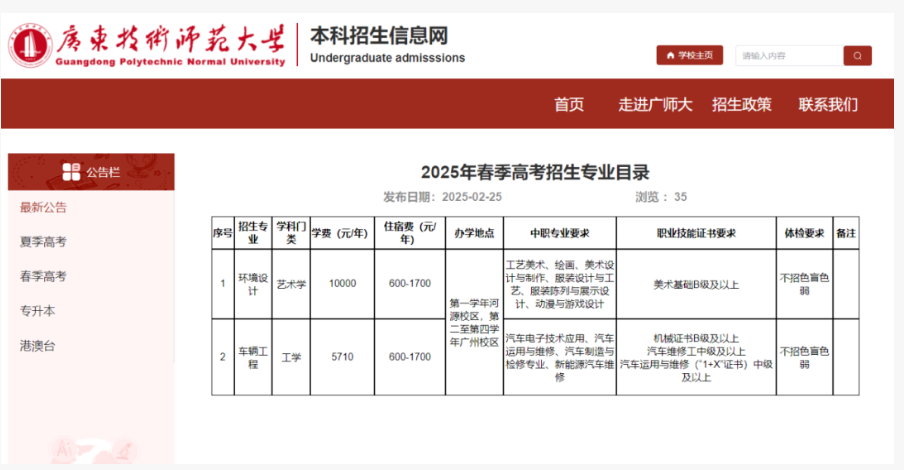Go to 首页 in navigation bar

[569, 104]
